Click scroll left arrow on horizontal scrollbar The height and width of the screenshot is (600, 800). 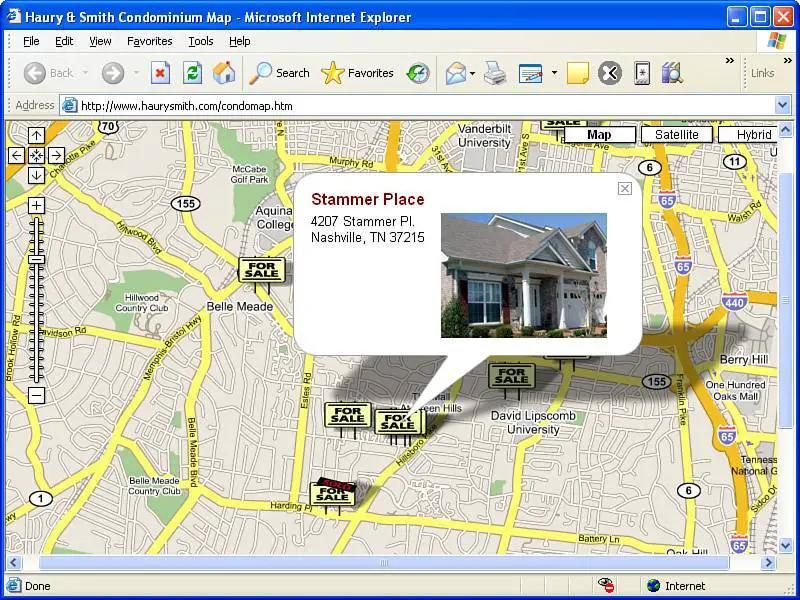14,563
